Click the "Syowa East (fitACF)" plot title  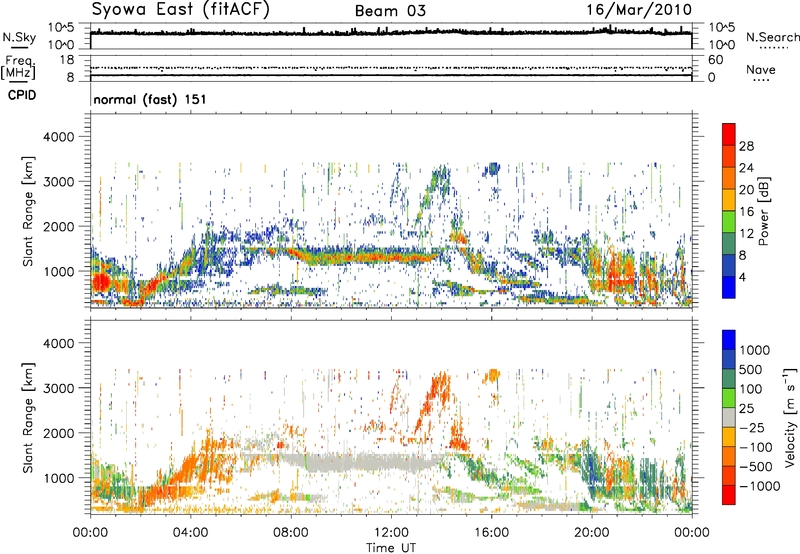click(x=180, y=10)
